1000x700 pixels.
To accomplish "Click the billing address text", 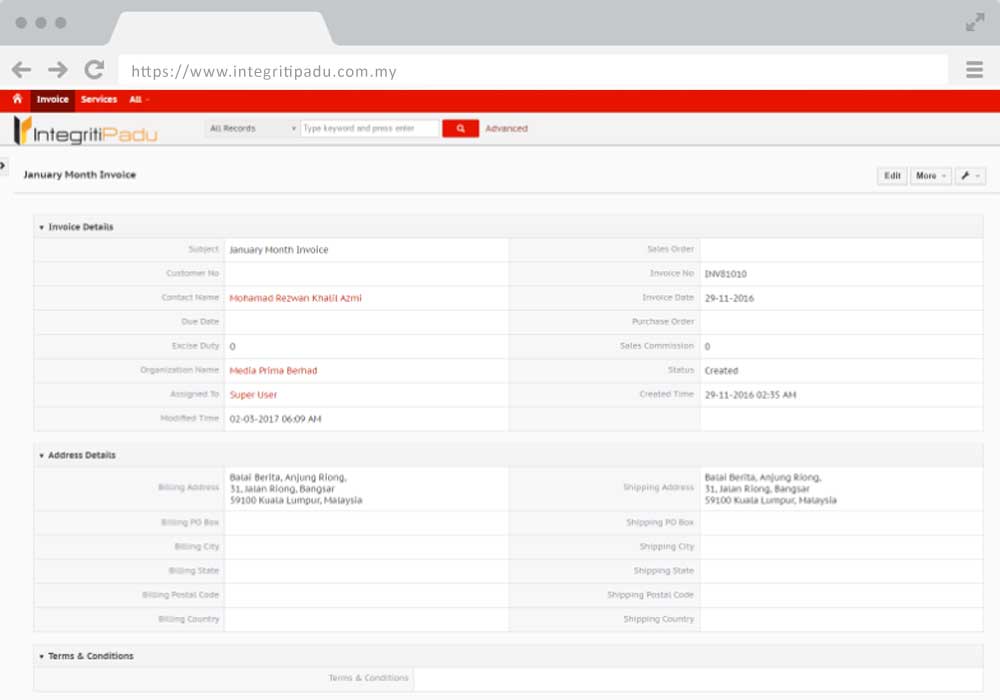I will (295, 488).
